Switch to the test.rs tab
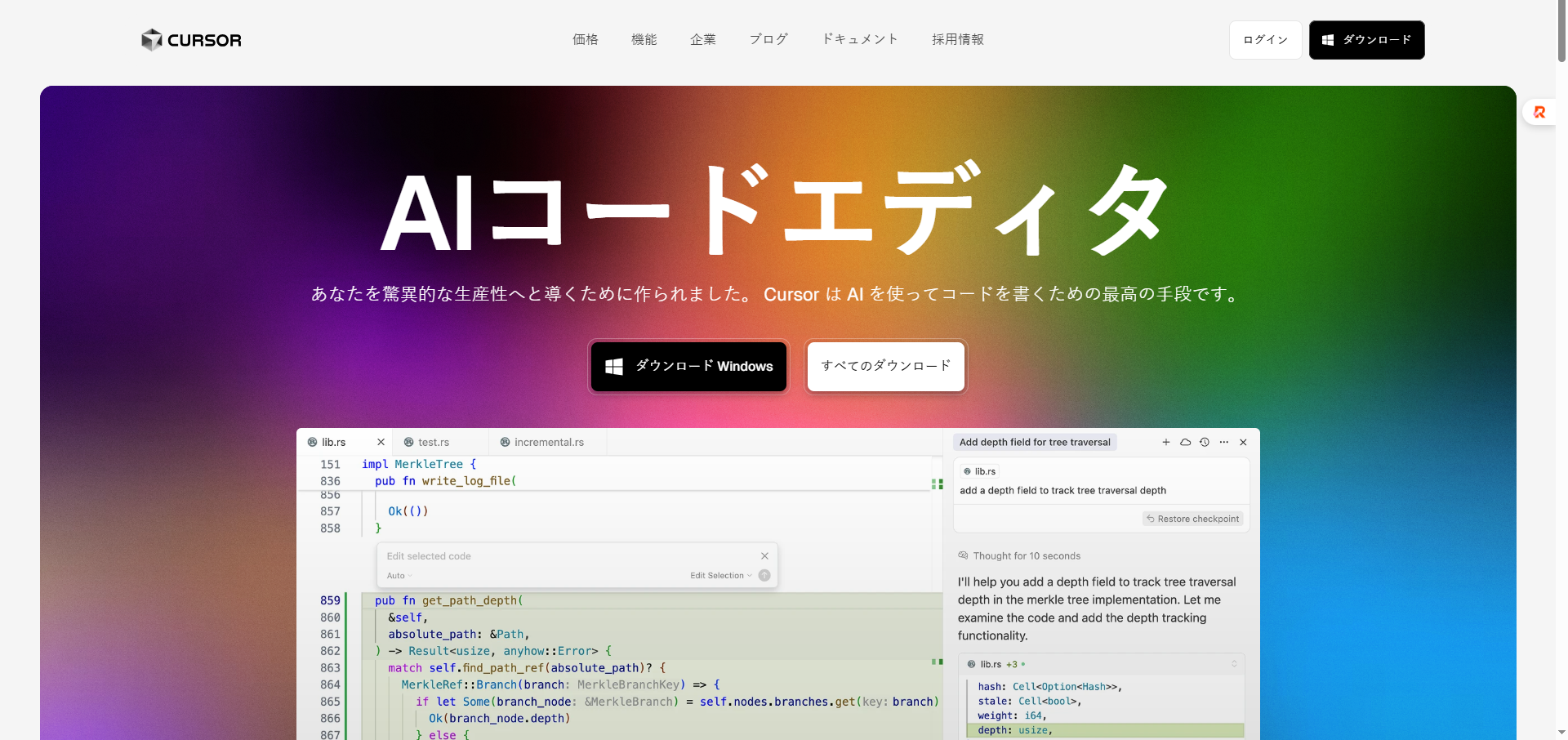This screenshot has height=740, width=1568. [441, 442]
